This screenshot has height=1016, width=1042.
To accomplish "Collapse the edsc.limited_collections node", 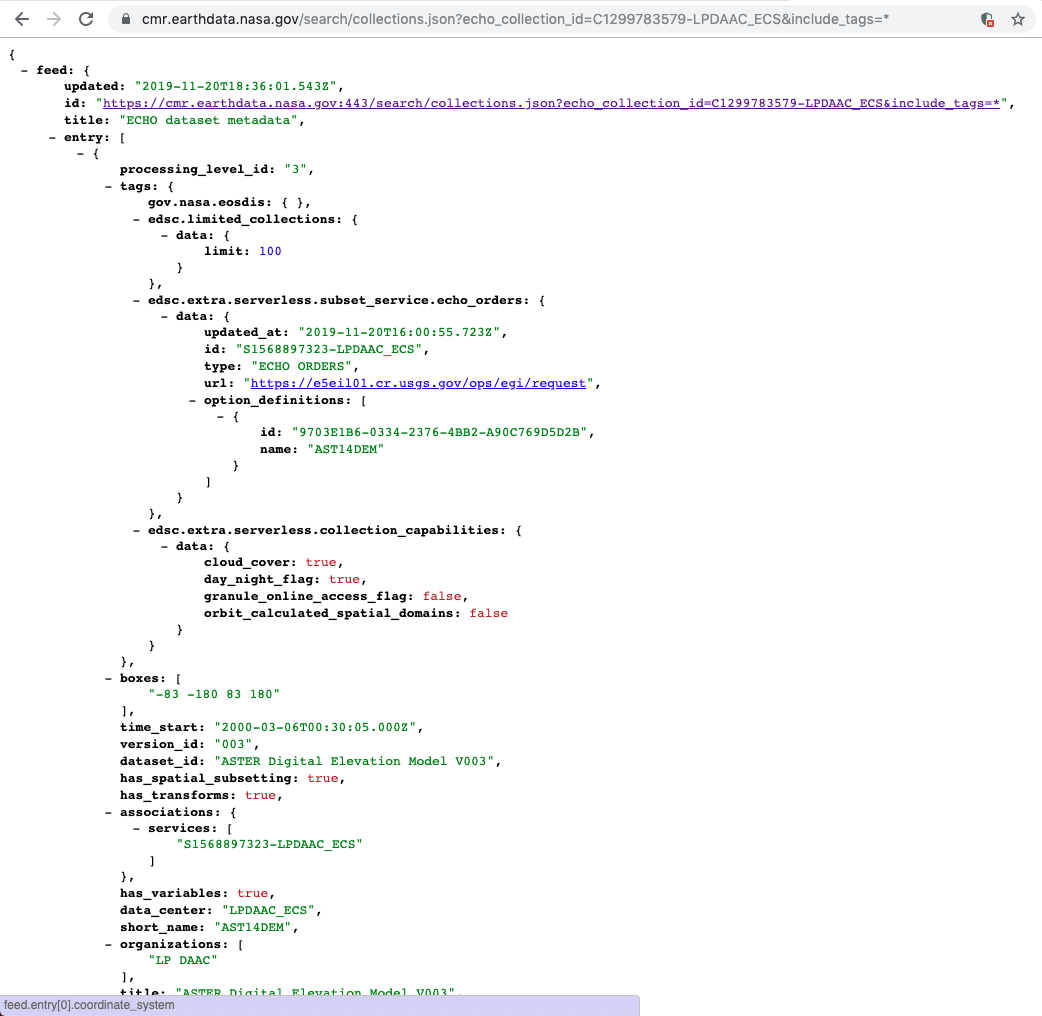I will pos(137,219).
